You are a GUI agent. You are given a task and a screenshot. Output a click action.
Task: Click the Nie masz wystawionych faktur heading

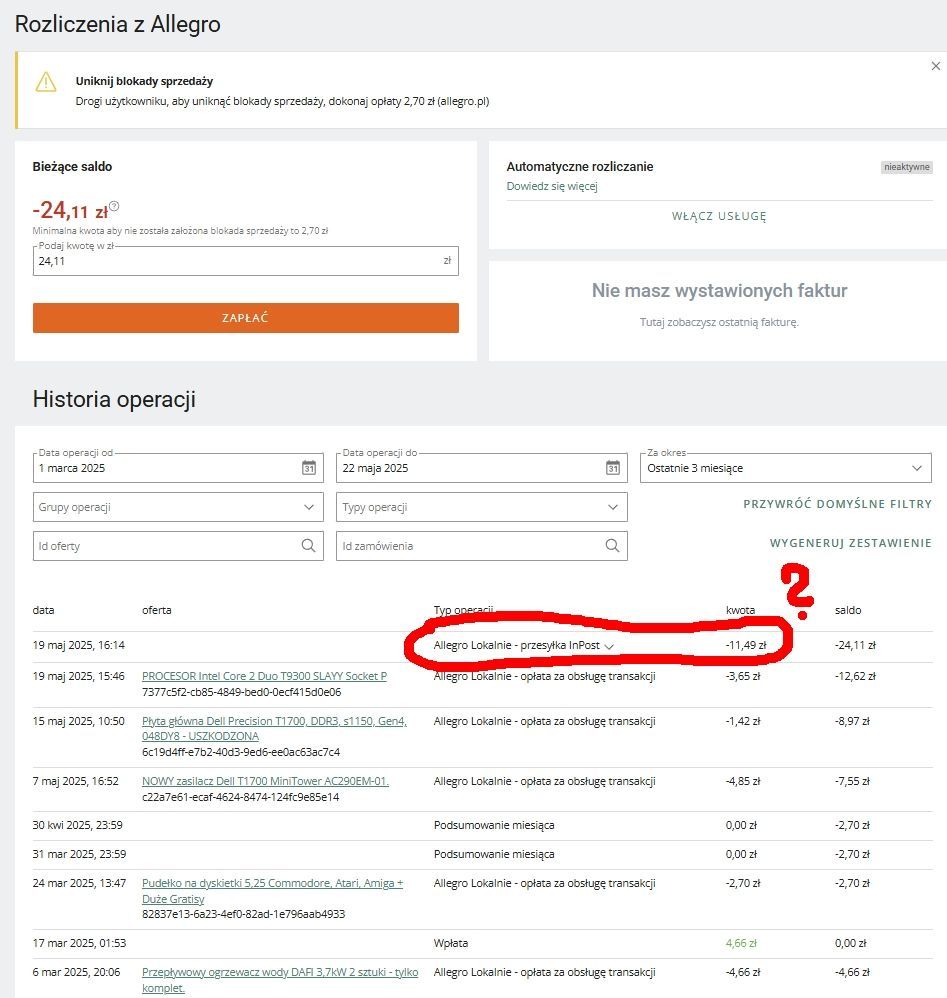coord(720,291)
